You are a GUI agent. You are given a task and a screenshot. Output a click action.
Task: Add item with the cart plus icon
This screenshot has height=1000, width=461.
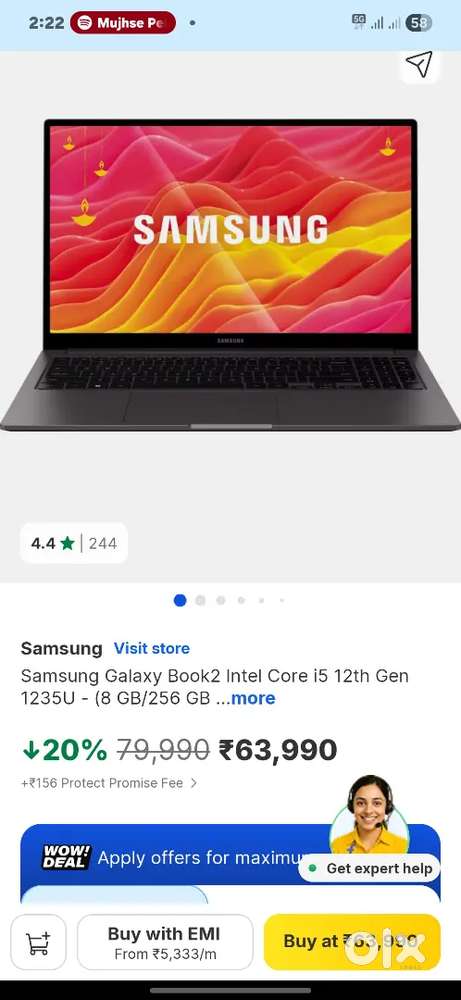38,943
